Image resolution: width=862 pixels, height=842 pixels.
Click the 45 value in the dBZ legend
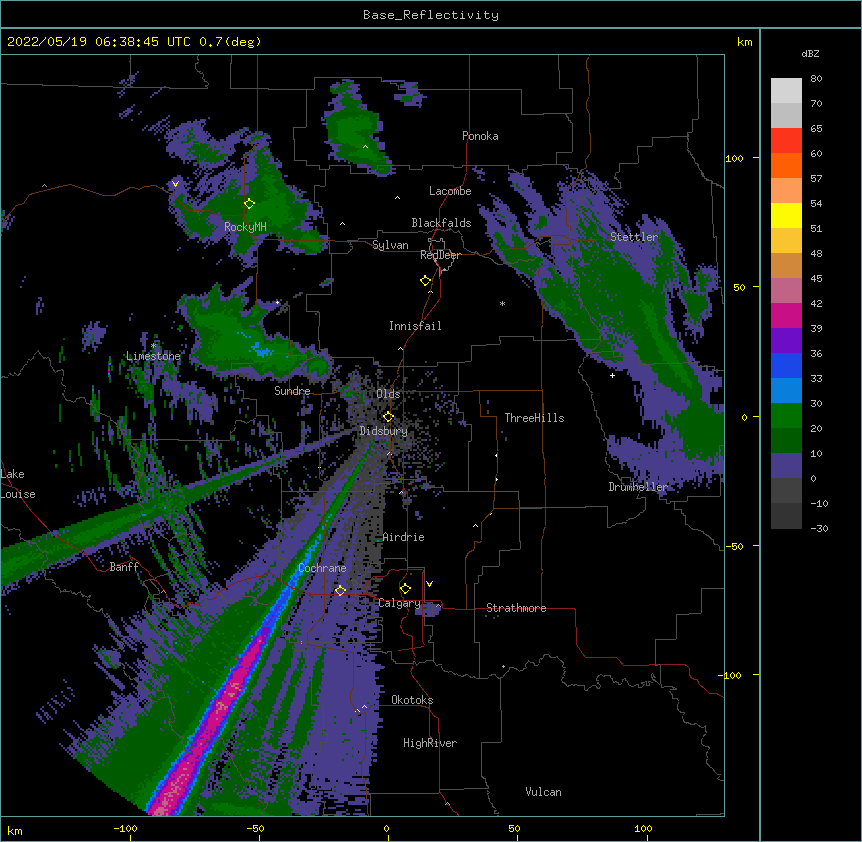(816, 278)
